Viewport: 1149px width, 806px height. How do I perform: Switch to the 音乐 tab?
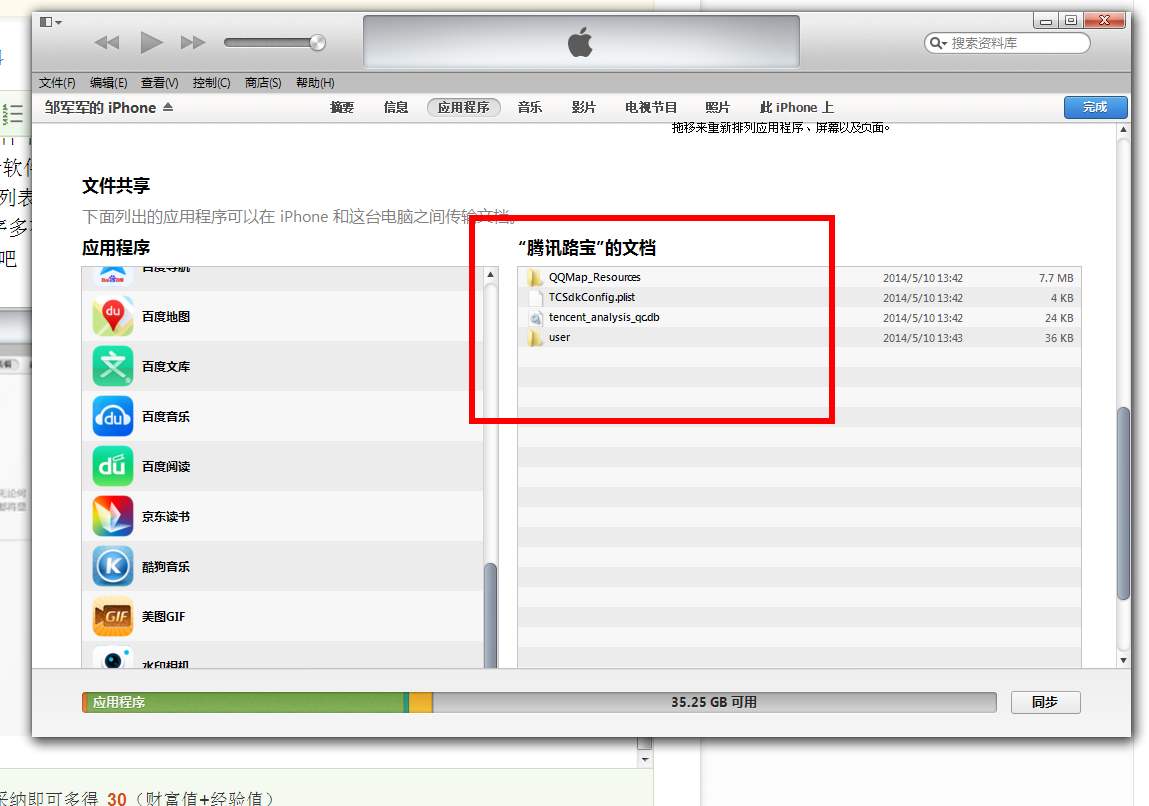530,108
